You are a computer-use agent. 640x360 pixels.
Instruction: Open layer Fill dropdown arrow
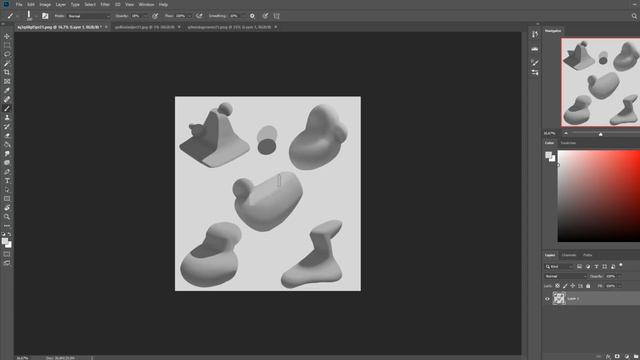click(620, 286)
